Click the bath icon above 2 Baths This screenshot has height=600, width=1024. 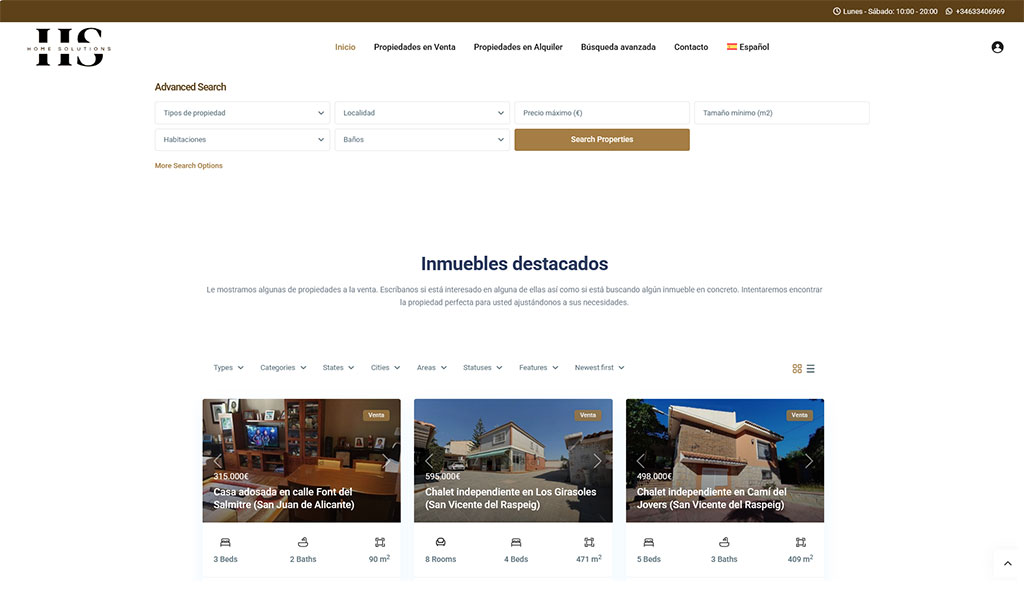(x=303, y=542)
